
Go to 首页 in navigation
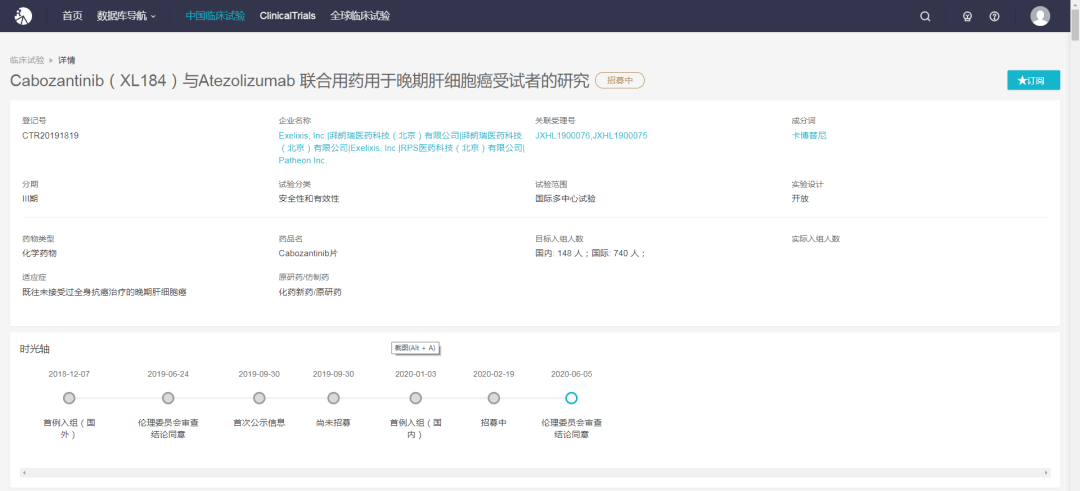click(x=72, y=16)
